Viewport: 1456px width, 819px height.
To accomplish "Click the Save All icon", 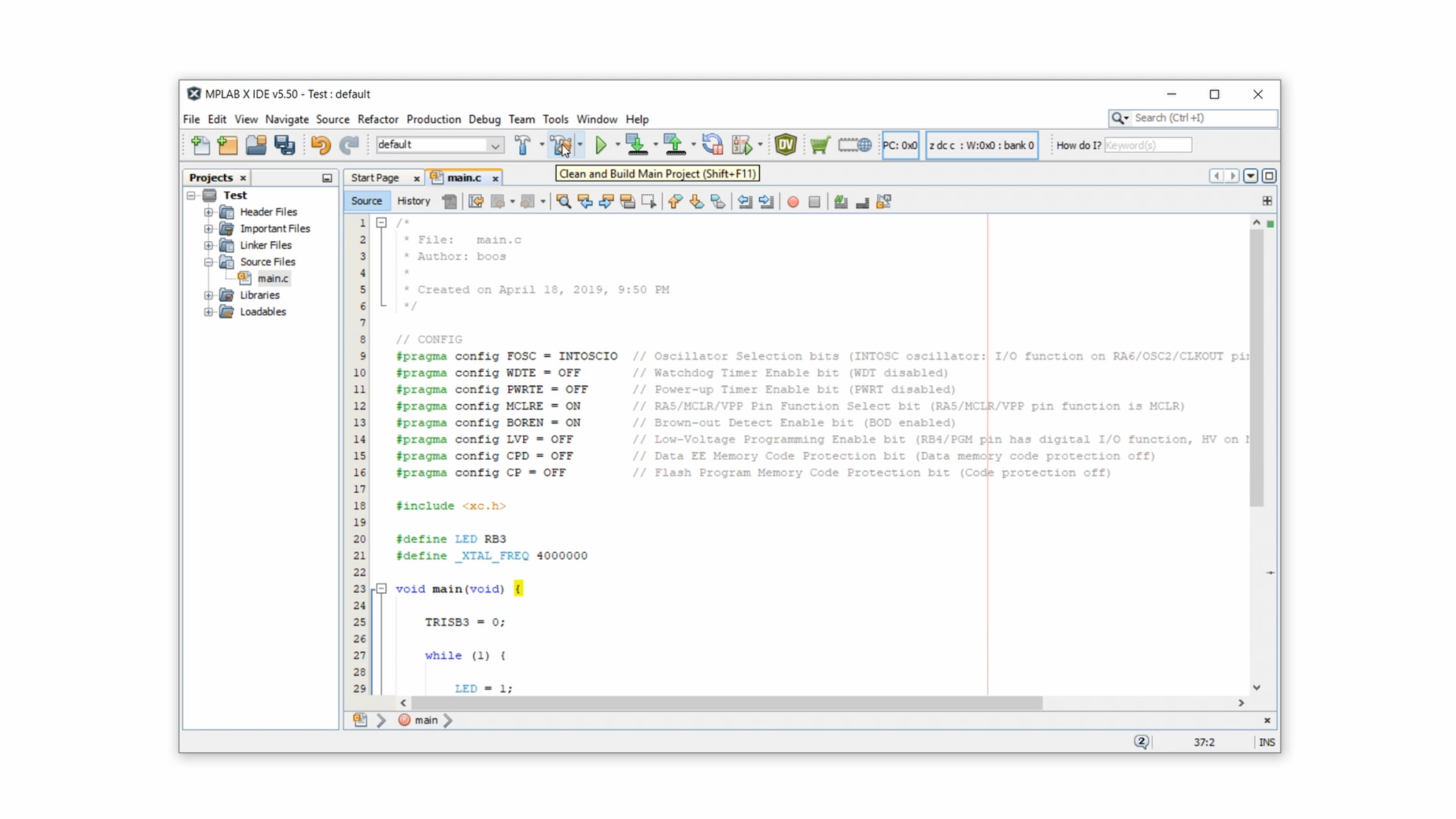I will [x=284, y=145].
